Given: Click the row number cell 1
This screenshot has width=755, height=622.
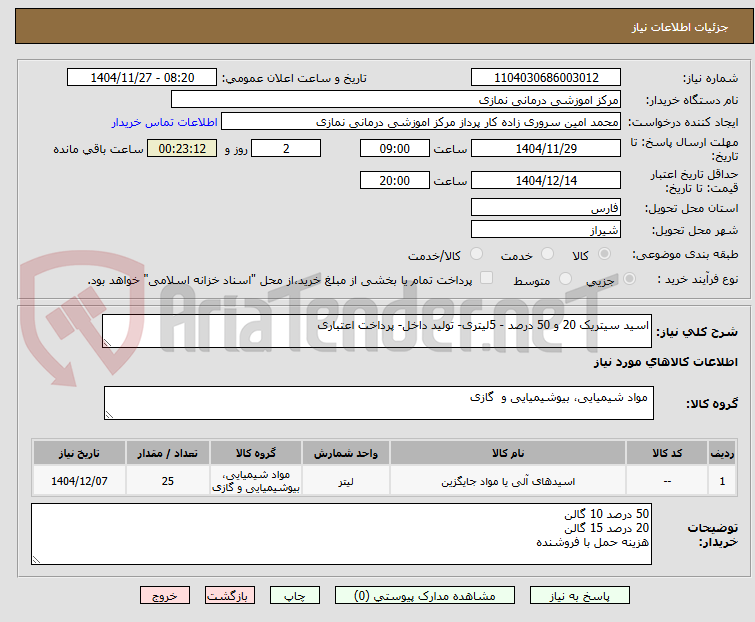Looking at the screenshot, I should 722,481.
